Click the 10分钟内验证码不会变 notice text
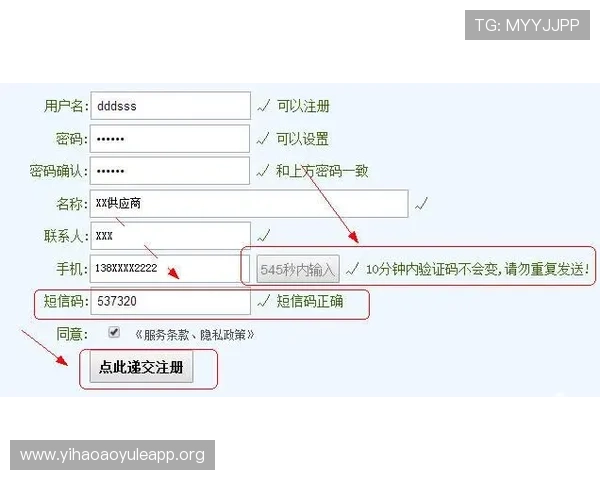The image size is (600, 480). click(x=478, y=269)
